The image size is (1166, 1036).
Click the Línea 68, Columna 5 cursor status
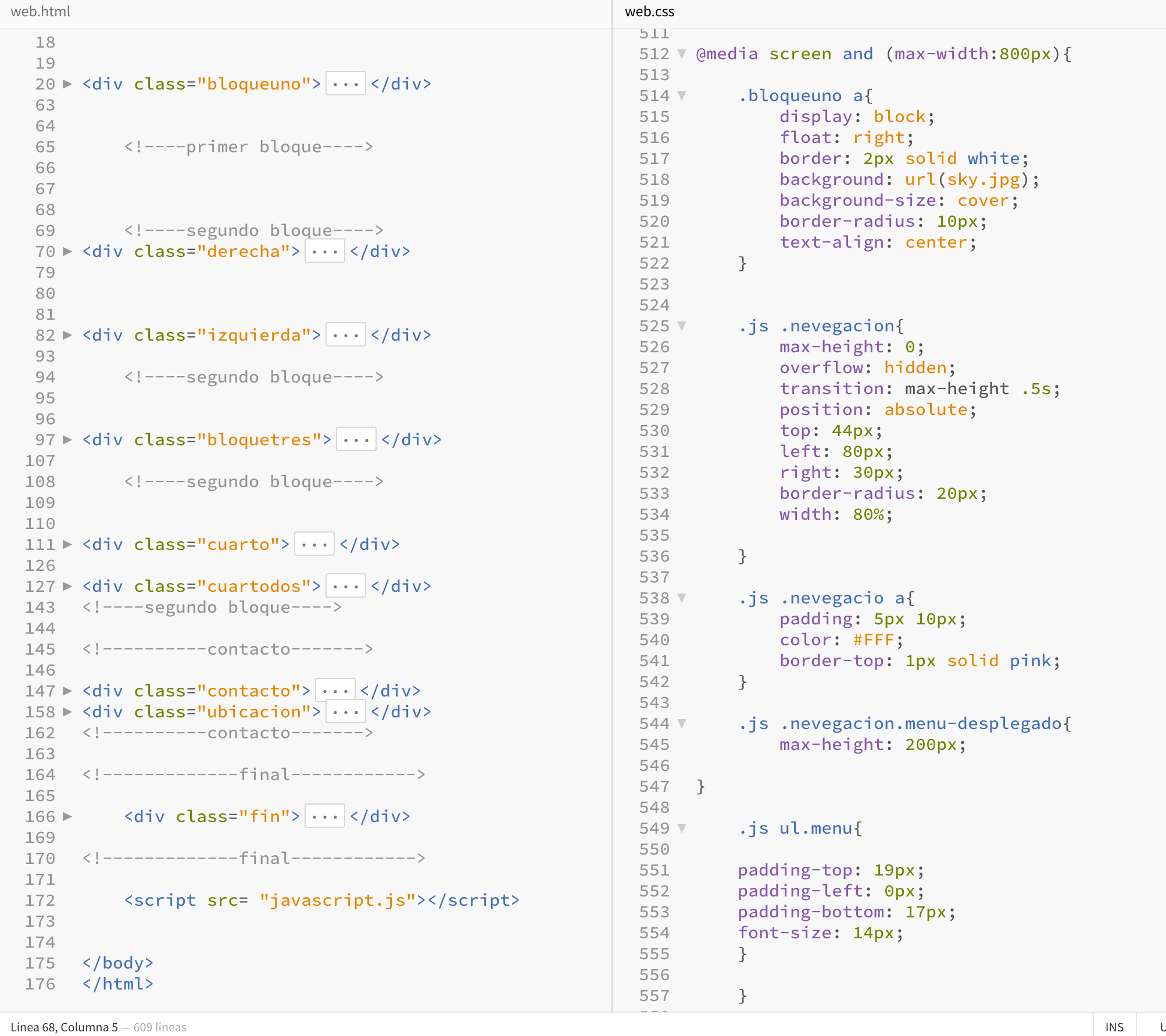click(x=64, y=1027)
